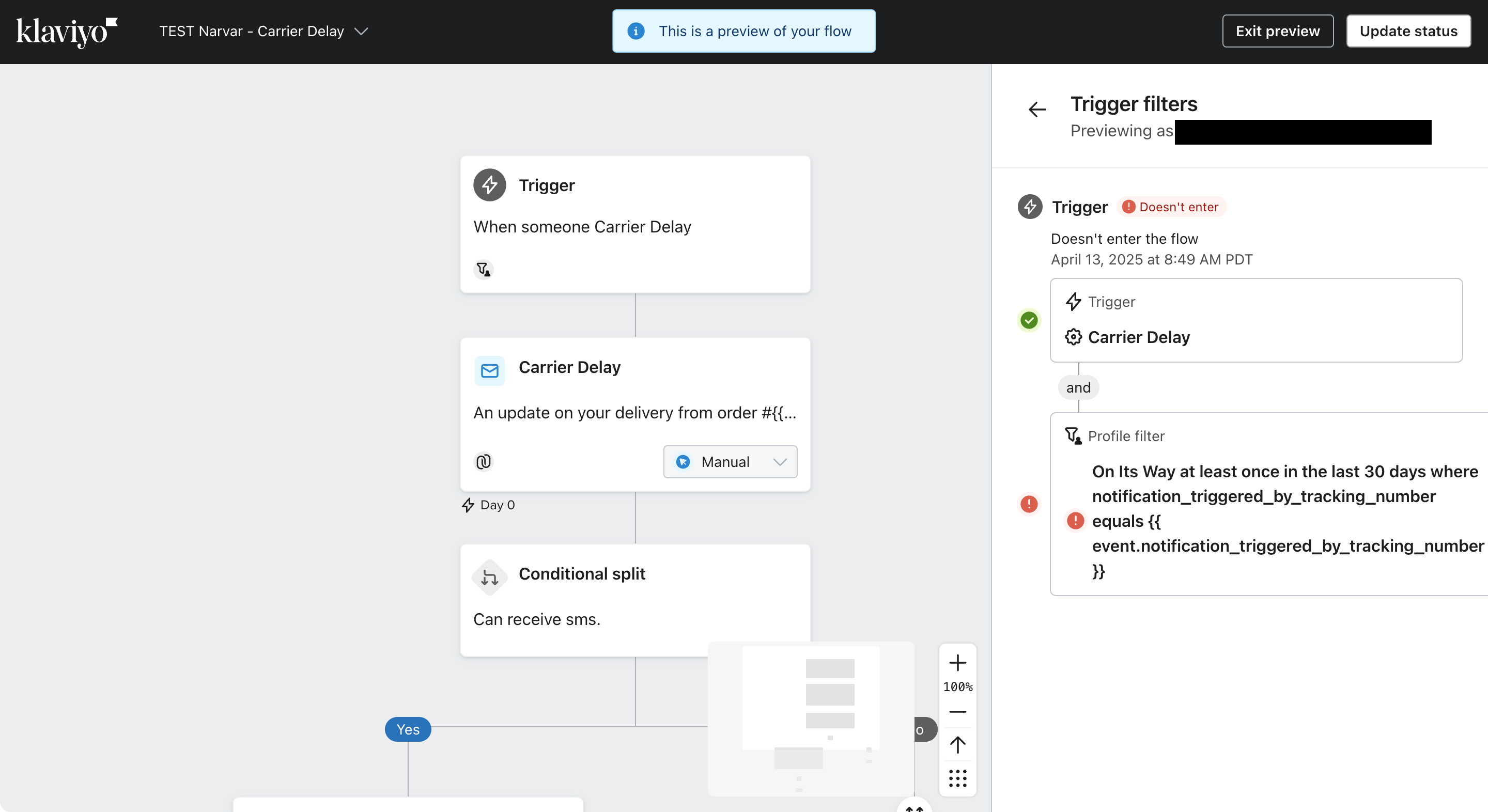Select the When someone Carrier Delay trigger text
Viewport: 1488px width, 812px height.
[582, 227]
